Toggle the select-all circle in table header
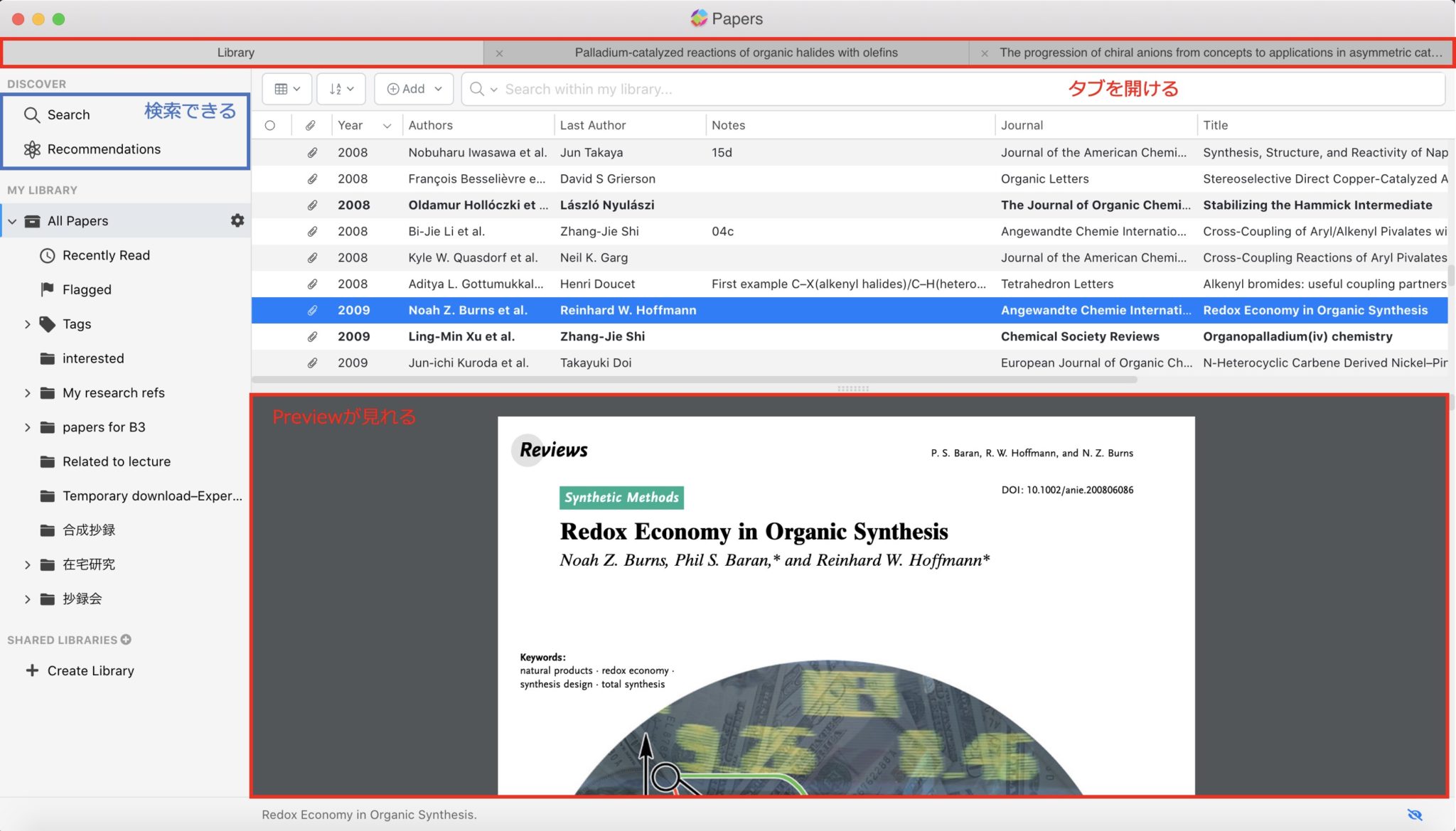The image size is (1456, 831). pos(270,125)
